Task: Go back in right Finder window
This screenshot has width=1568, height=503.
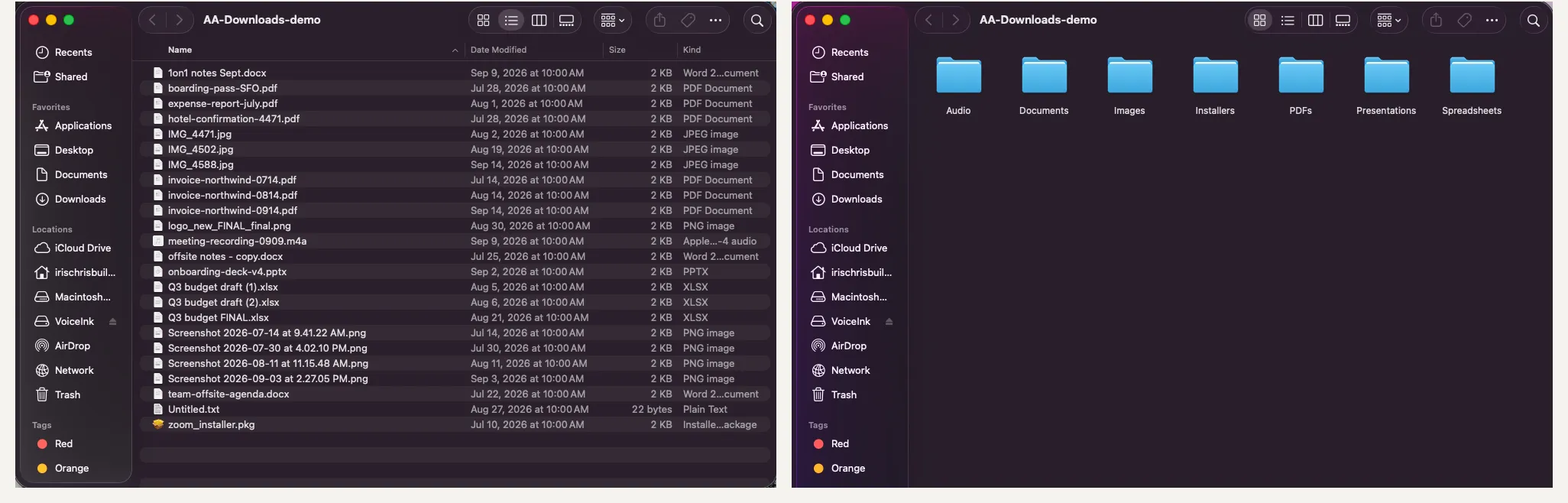Action: coord(929,20)
